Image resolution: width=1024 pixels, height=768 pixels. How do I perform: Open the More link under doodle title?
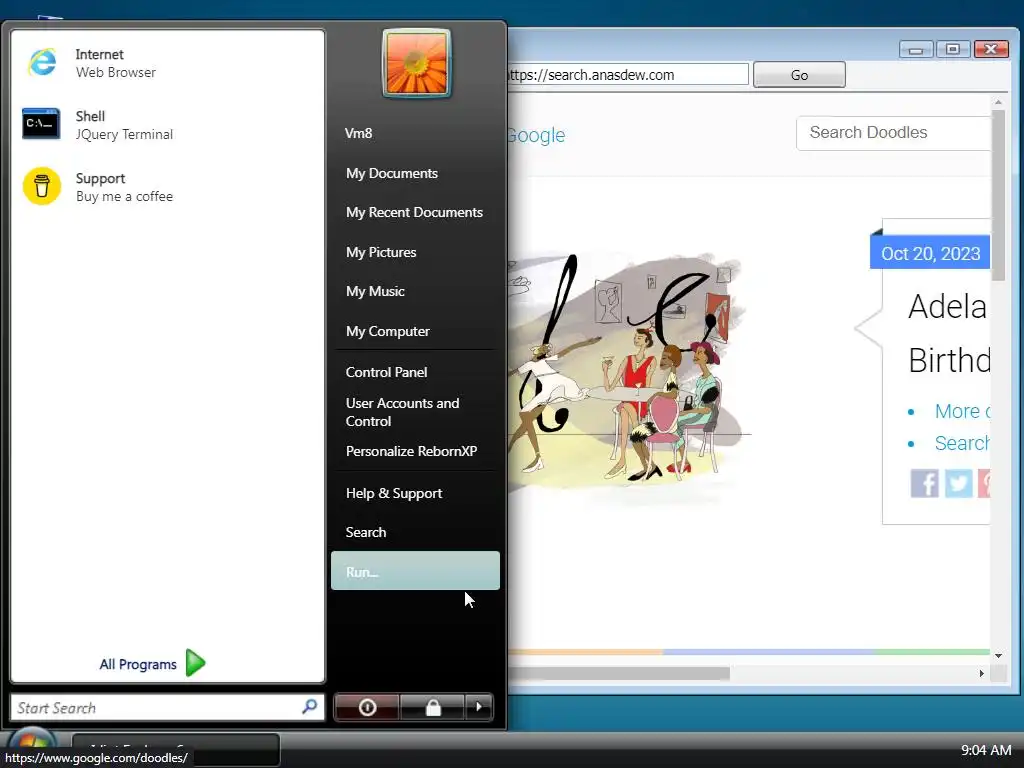click(x=963, y=411)
